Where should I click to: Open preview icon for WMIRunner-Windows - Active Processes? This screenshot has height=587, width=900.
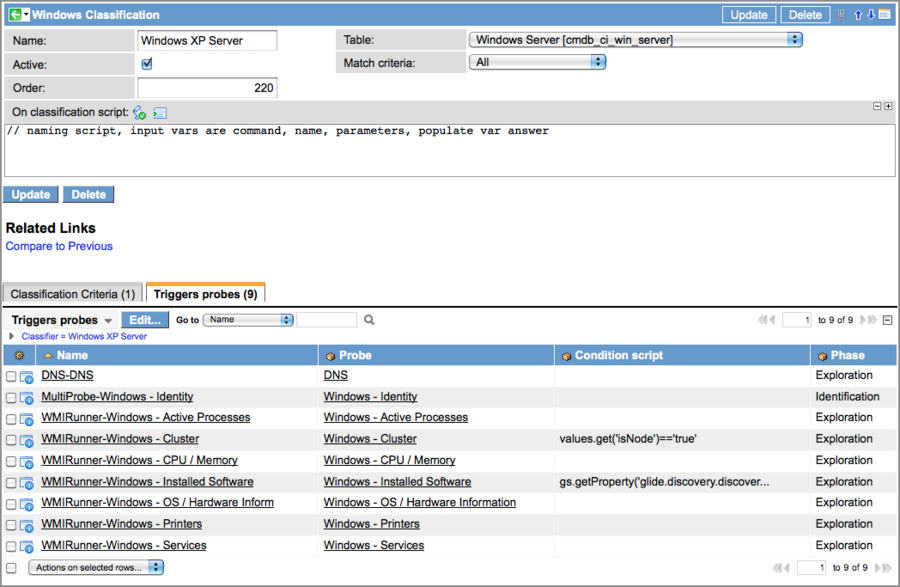coord(26,419)
